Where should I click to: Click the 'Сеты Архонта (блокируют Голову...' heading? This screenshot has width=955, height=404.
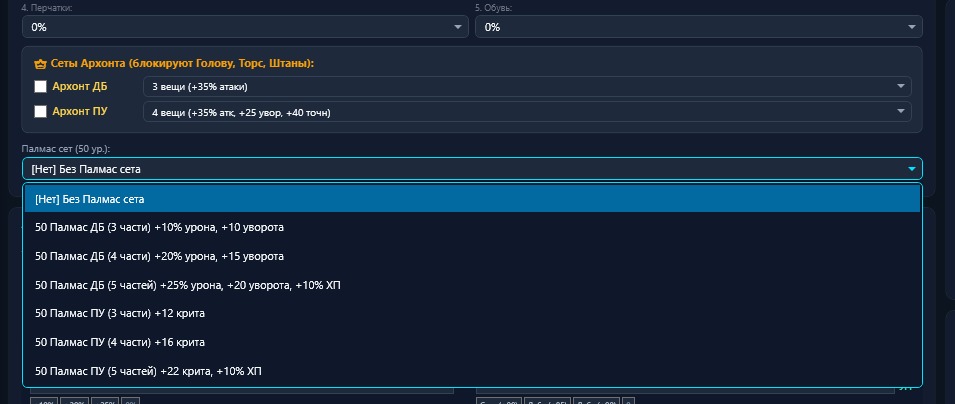181,63
